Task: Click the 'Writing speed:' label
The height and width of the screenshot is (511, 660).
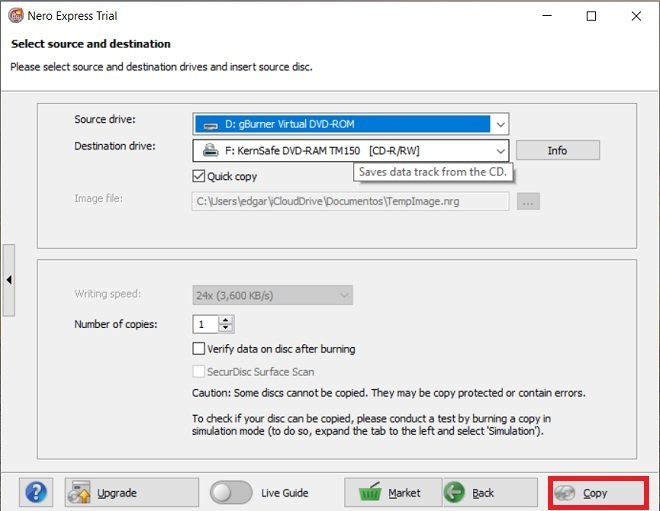Action: coord(107,294)
